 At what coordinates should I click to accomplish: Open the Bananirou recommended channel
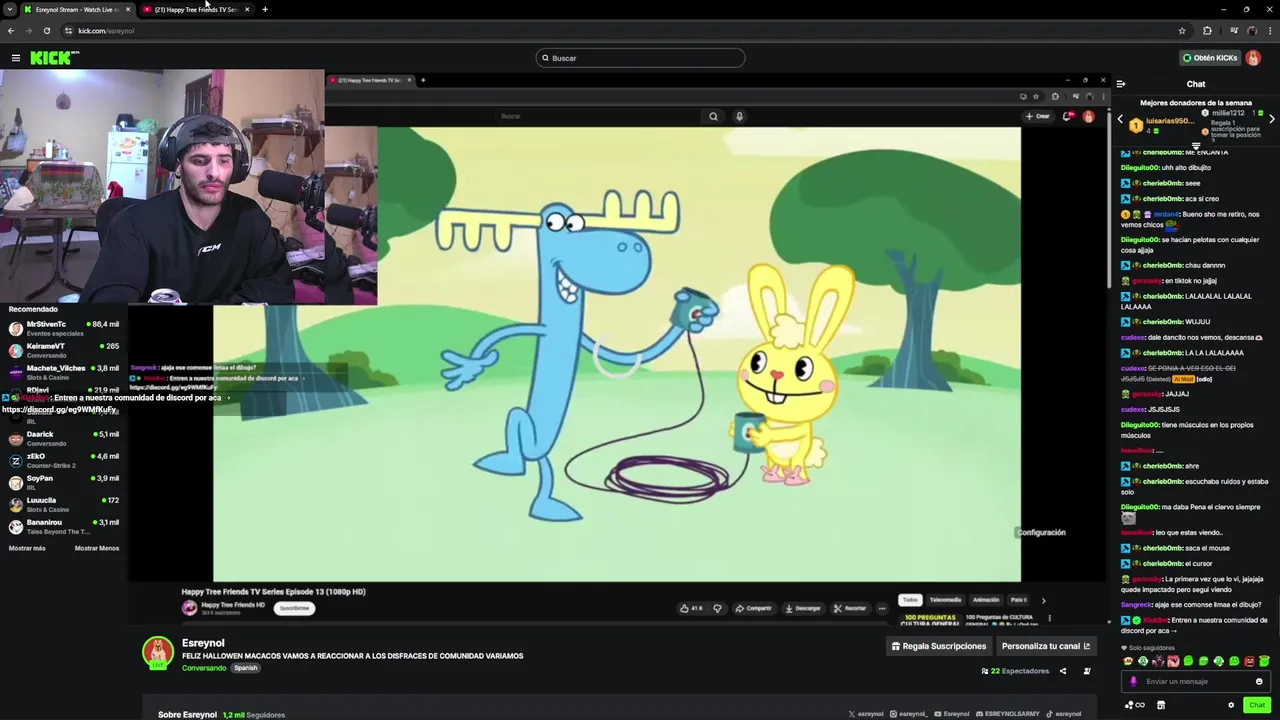pyautogui.click(x=64, y=526)
